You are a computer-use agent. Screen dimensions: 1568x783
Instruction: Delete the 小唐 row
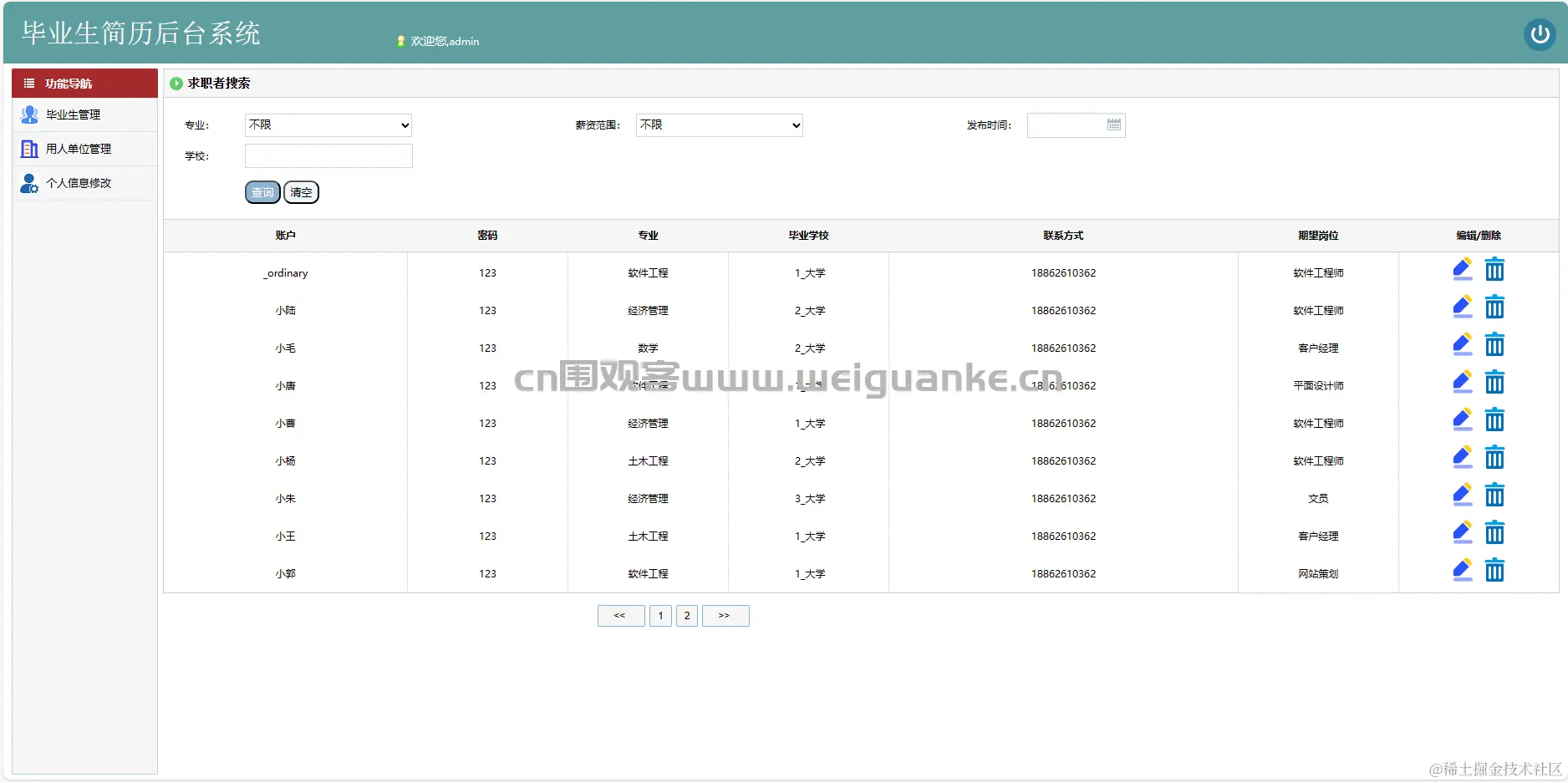click(1494, 383)
